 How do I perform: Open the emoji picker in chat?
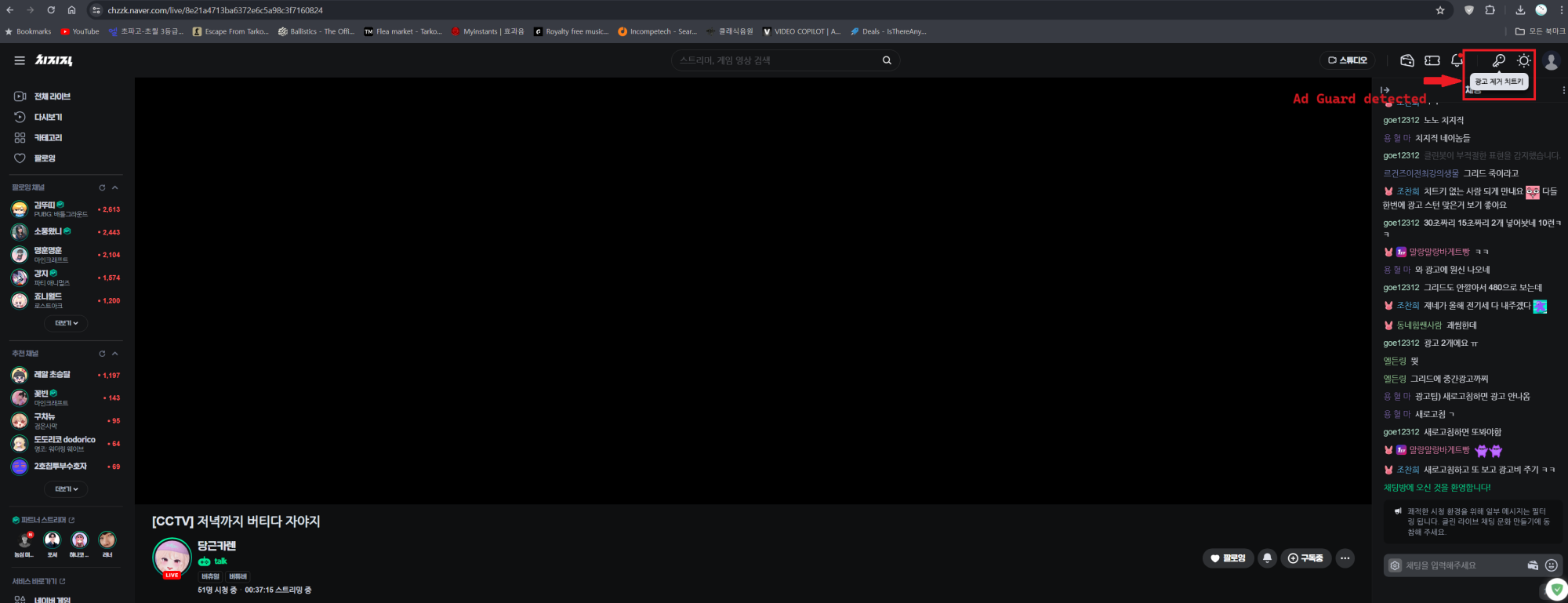coord(1551,565)
